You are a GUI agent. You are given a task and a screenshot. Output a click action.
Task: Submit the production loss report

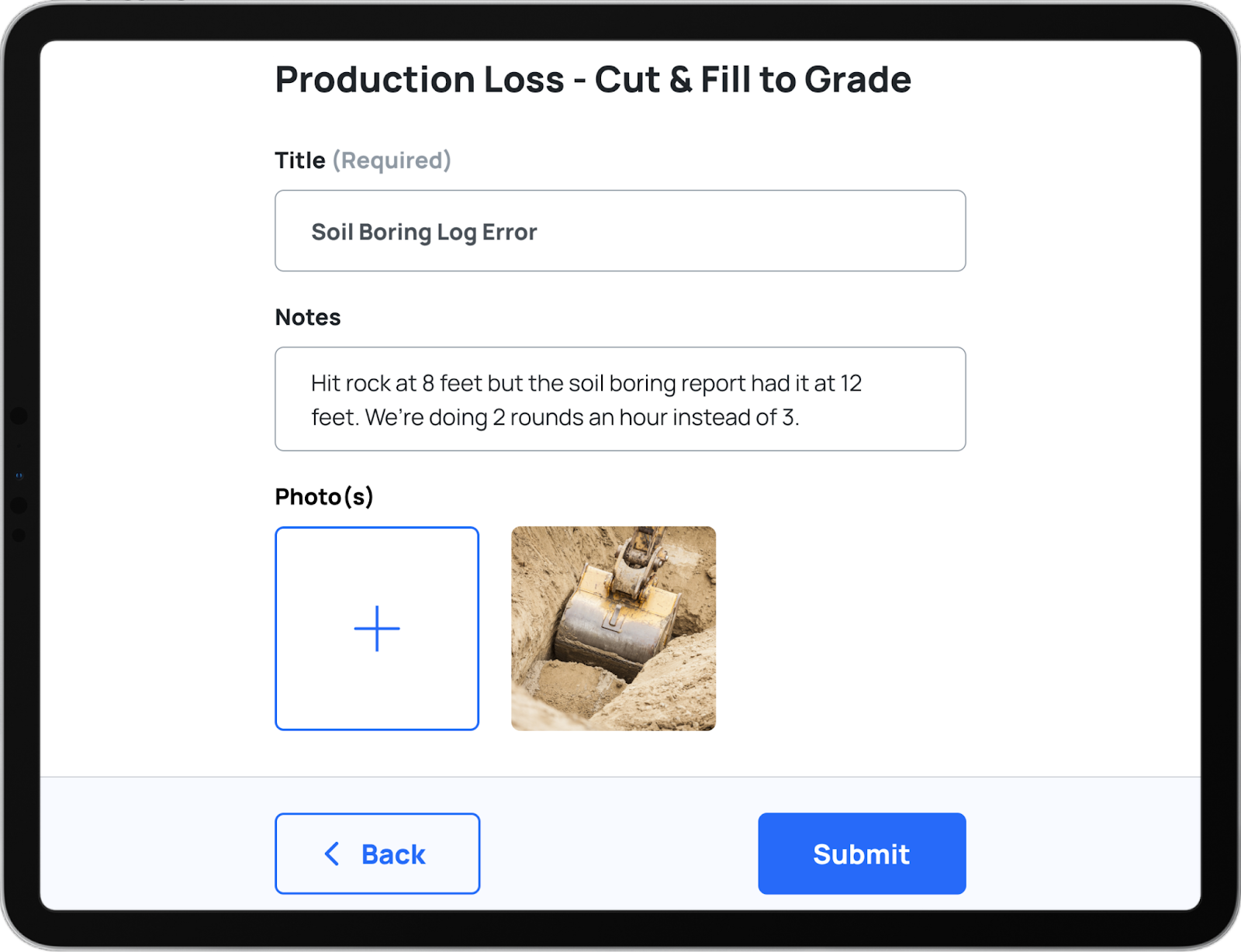click(x=862, y=854)
